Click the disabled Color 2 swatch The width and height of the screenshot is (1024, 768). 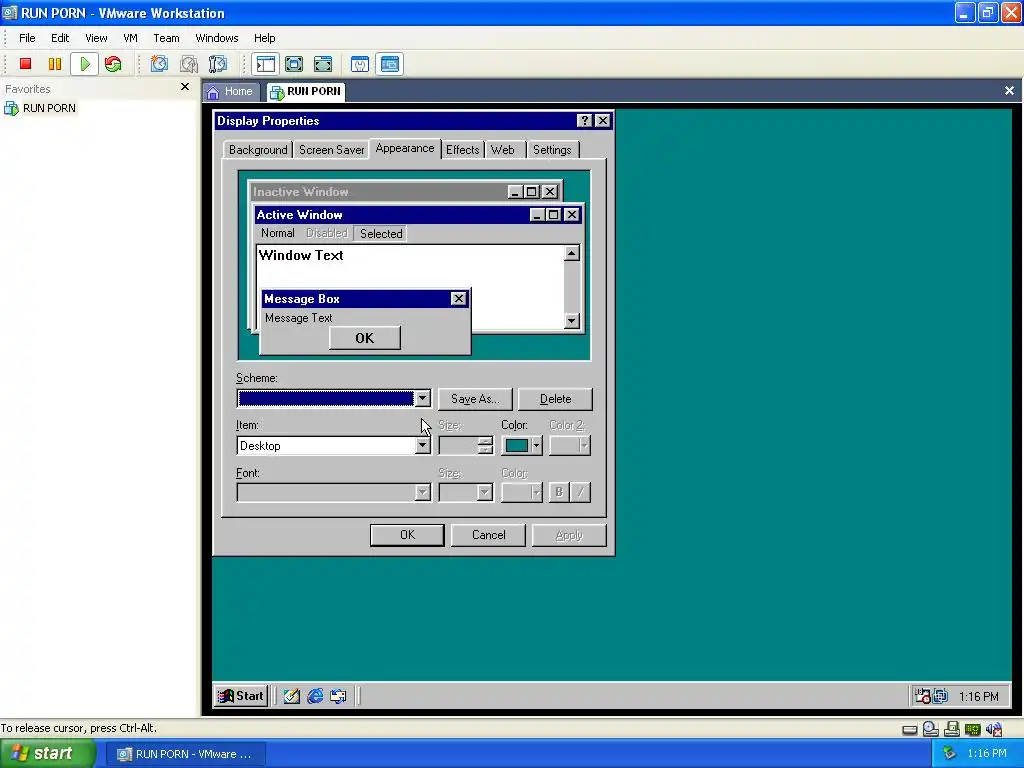569,446
